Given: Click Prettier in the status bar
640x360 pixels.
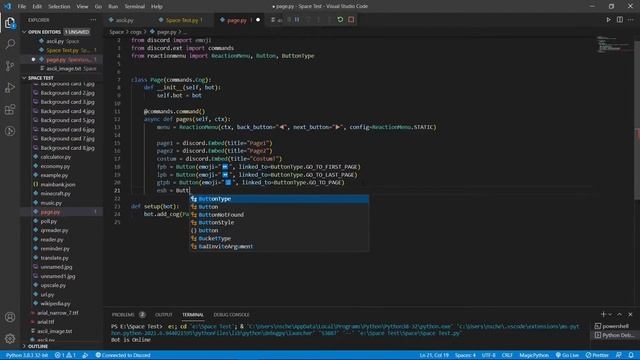Looking at the screenshot, I should 597,355.
